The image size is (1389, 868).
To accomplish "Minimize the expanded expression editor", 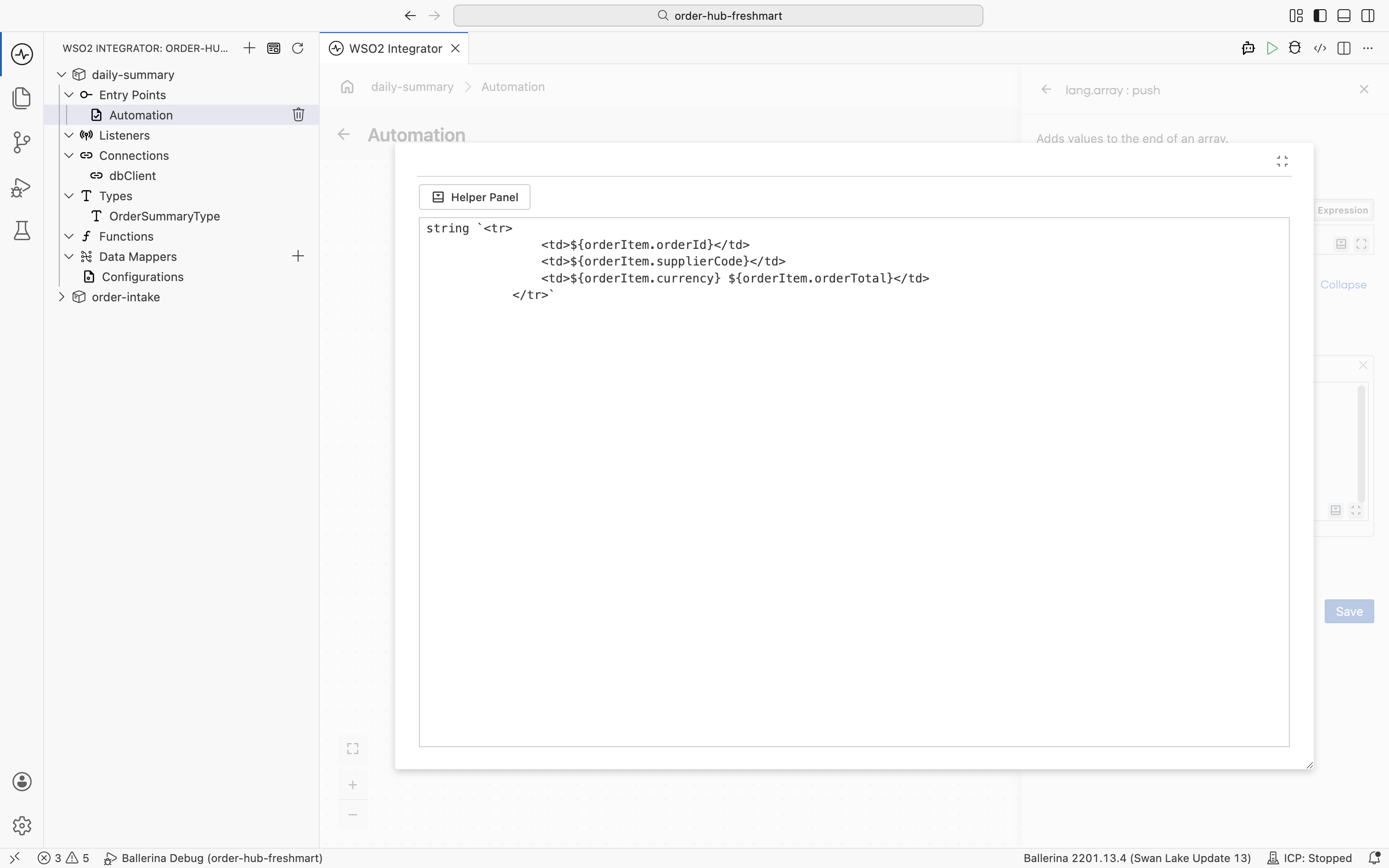I will [1282, 161].
